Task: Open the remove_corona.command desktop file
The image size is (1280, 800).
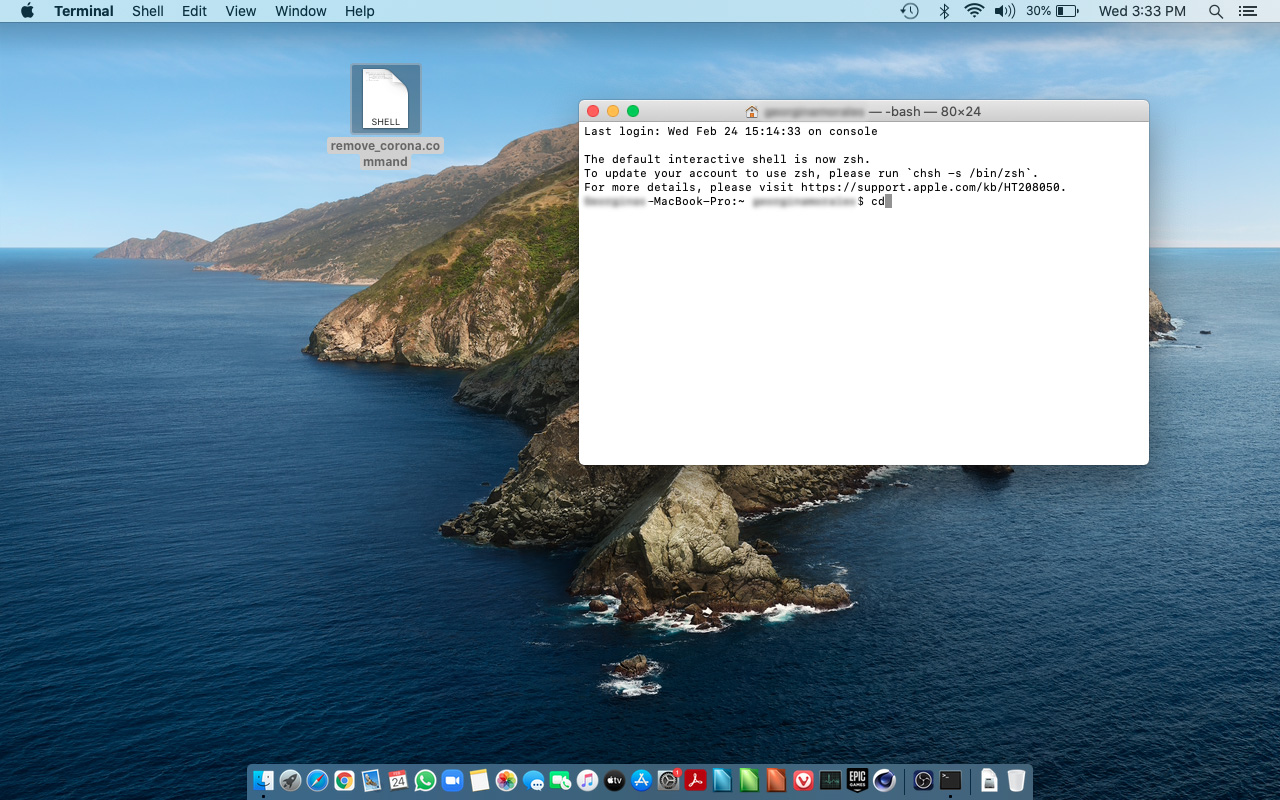Action: (385, 98)
